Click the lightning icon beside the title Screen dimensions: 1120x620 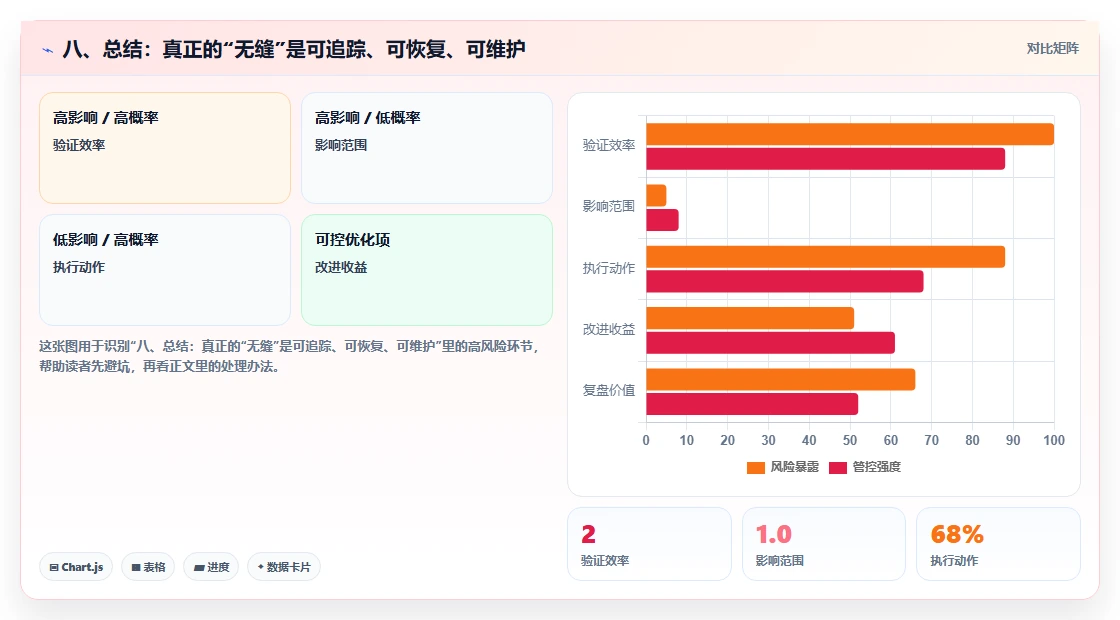48,50
